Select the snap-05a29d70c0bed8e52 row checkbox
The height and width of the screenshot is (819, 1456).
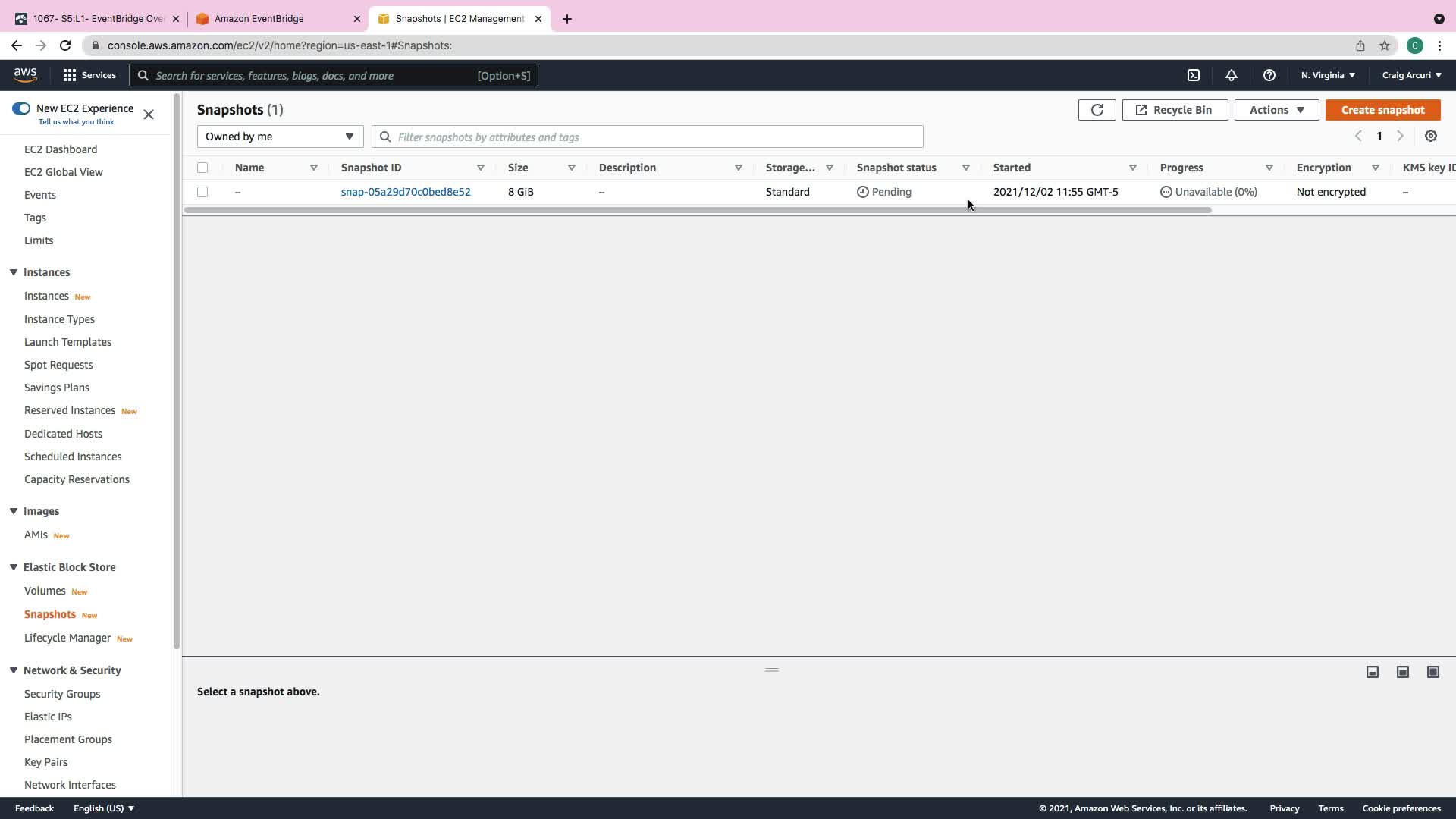pos(202,192)
